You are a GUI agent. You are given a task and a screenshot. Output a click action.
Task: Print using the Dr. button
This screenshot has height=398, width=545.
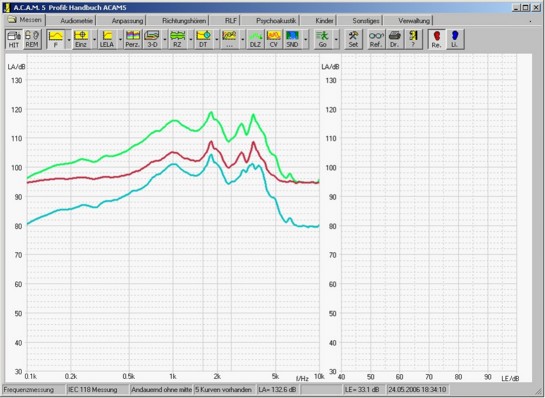pos(394,39)
